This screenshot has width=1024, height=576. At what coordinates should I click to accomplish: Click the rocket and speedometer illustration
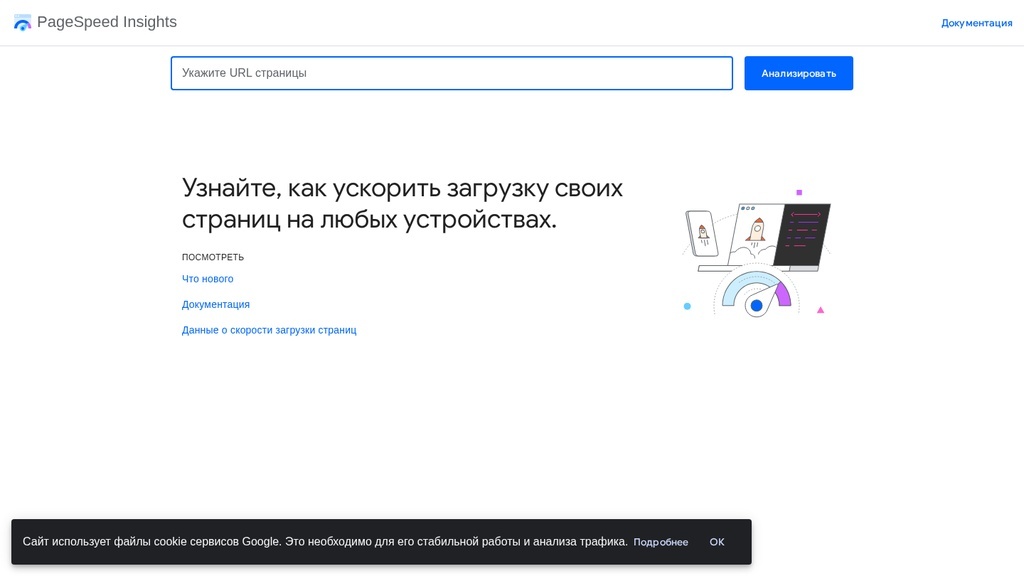756,253
